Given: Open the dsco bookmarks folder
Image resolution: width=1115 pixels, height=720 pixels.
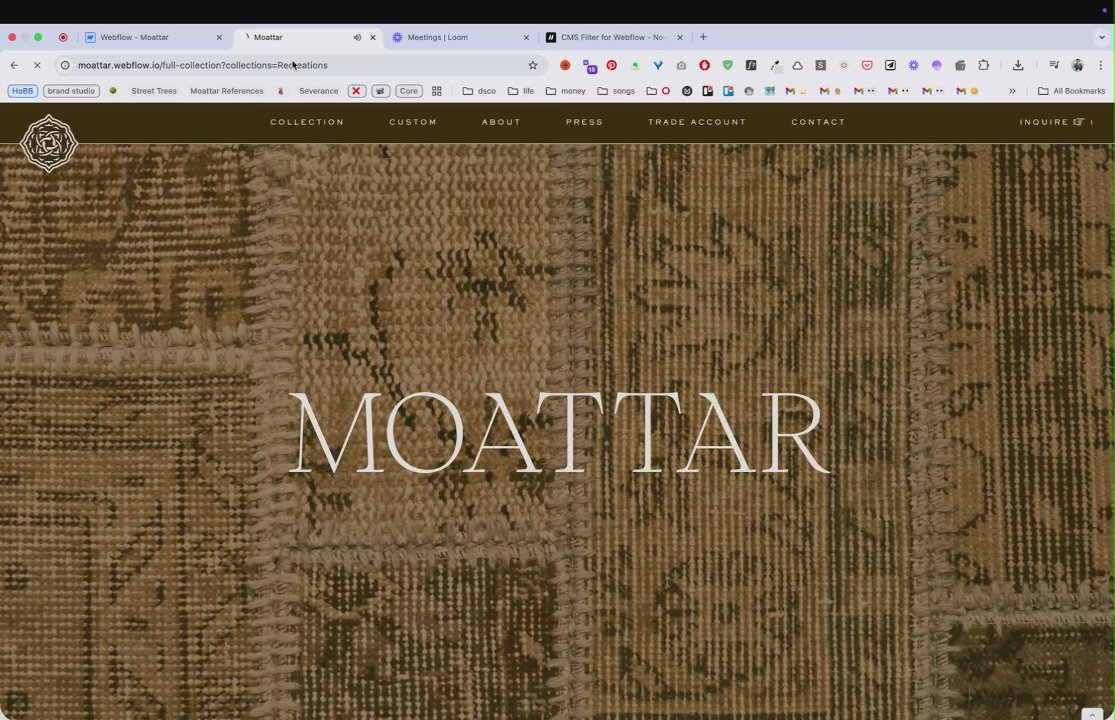Looking at the screenshot, I should click(479, 91).
